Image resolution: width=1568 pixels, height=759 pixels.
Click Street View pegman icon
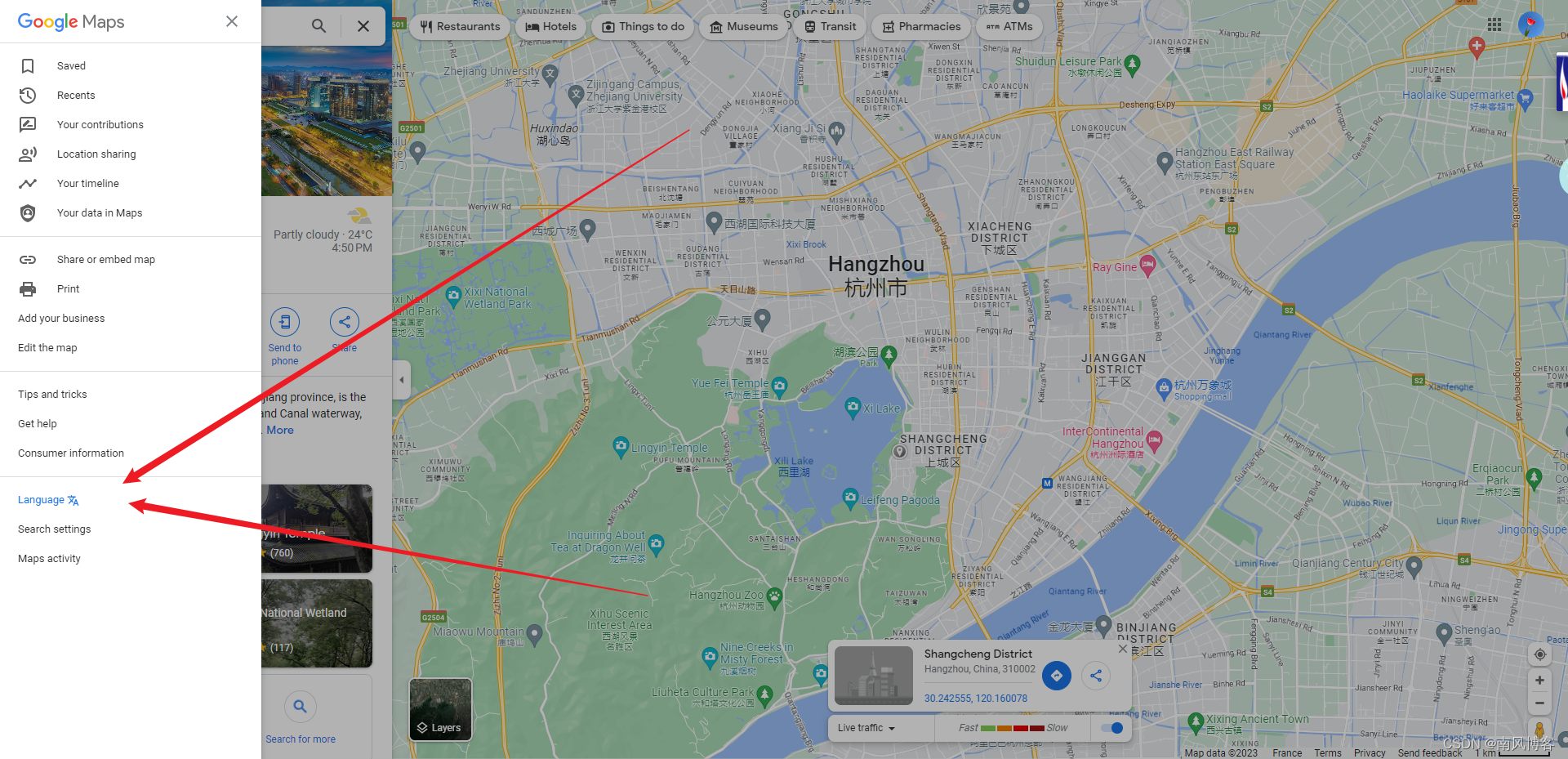[1539, 730]
